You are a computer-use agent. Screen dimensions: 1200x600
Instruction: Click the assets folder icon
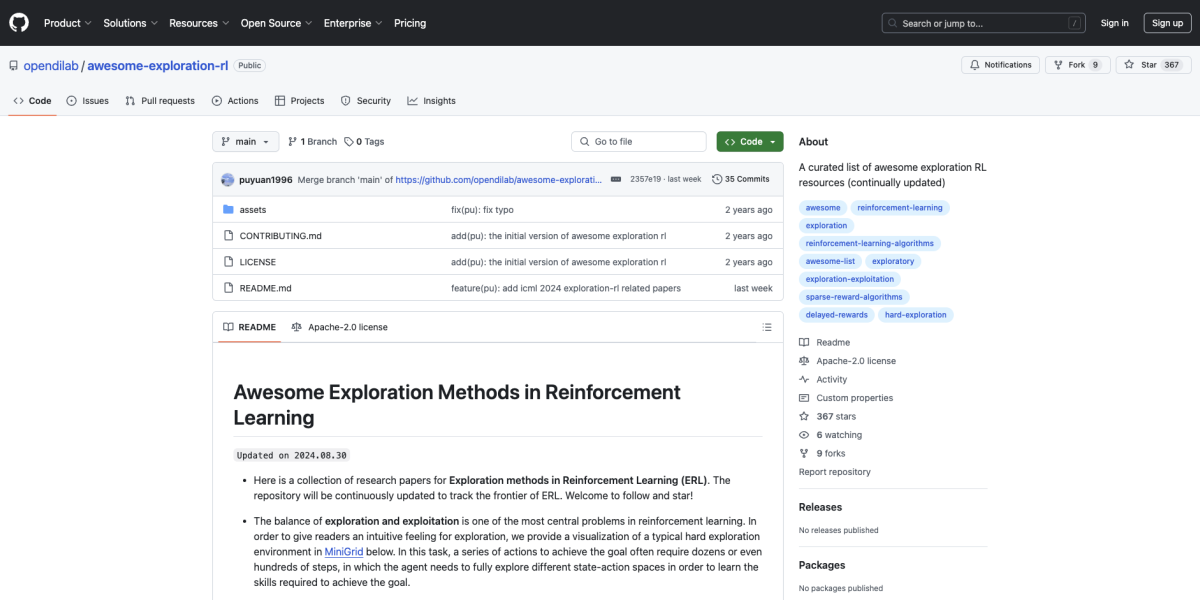coord(228,210)
